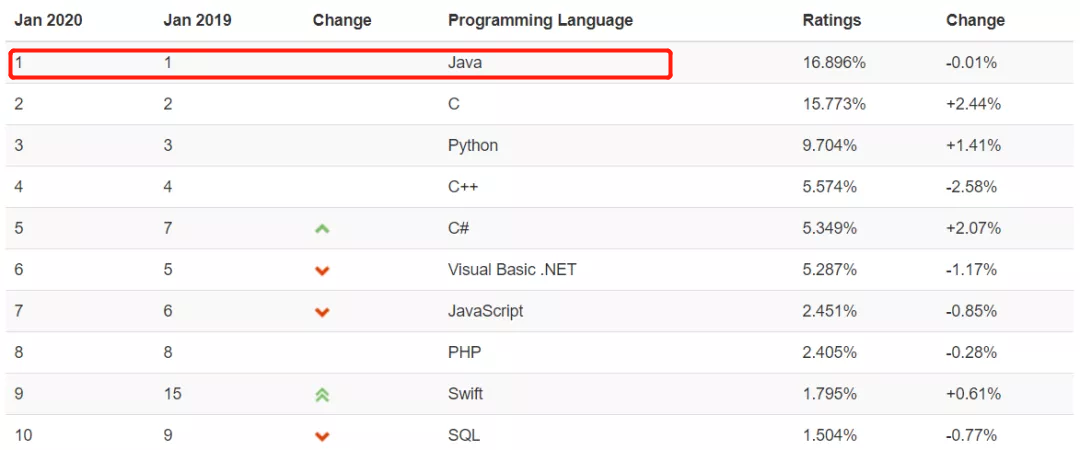Screen dimensions: 1080x450
Task: Select the Java language name
Action: [x=465, y=63]
